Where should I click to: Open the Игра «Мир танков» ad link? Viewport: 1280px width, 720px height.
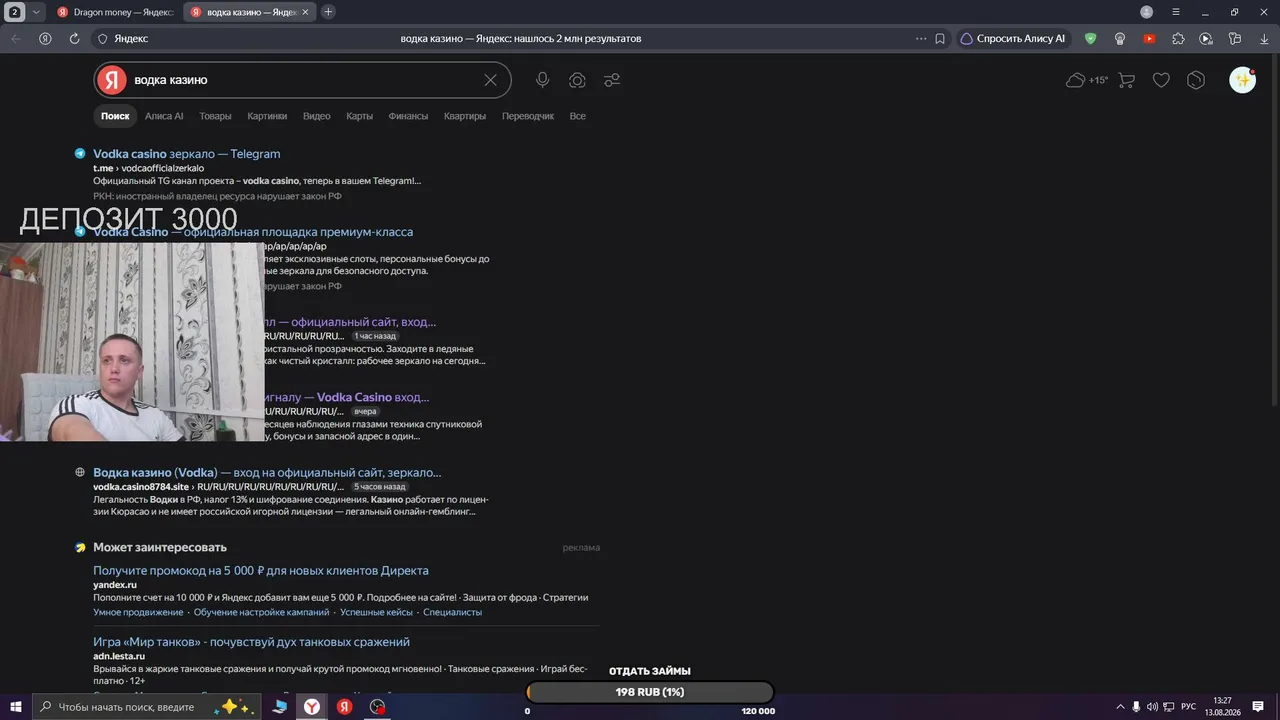[251, 642]
